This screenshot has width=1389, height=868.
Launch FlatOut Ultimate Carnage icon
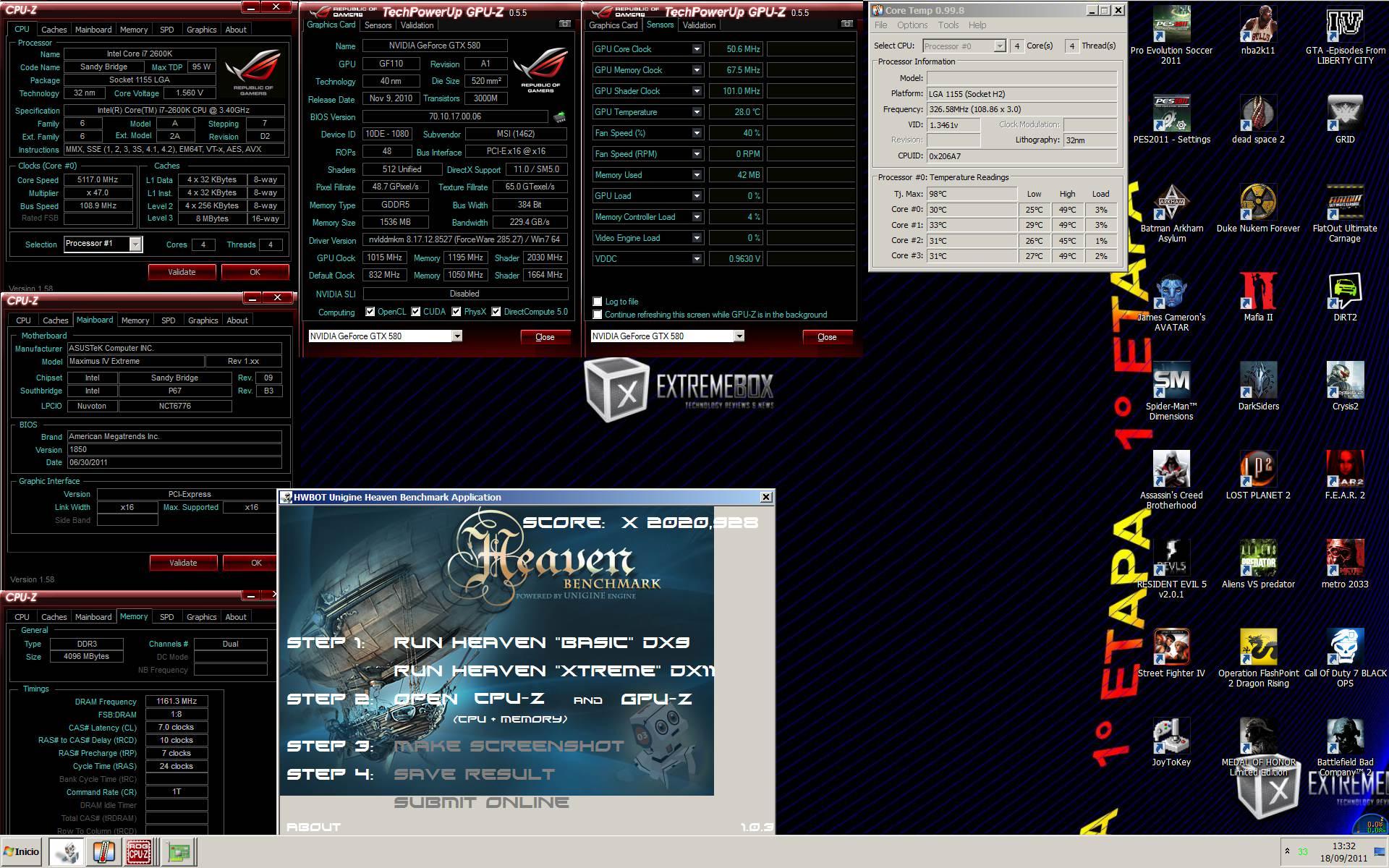[x=1345, y=213]
